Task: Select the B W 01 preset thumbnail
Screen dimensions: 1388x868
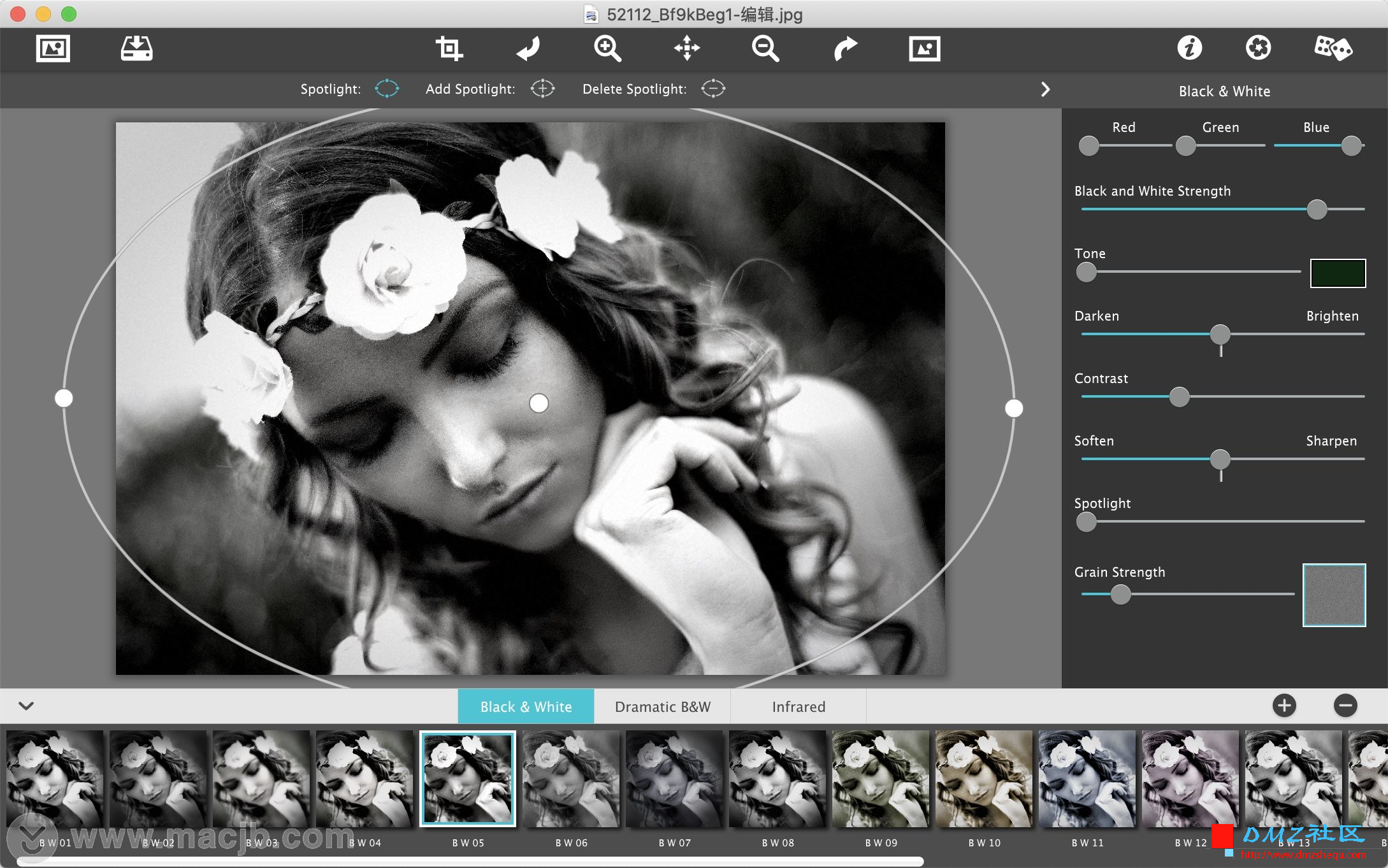Action: coord(55,779)
